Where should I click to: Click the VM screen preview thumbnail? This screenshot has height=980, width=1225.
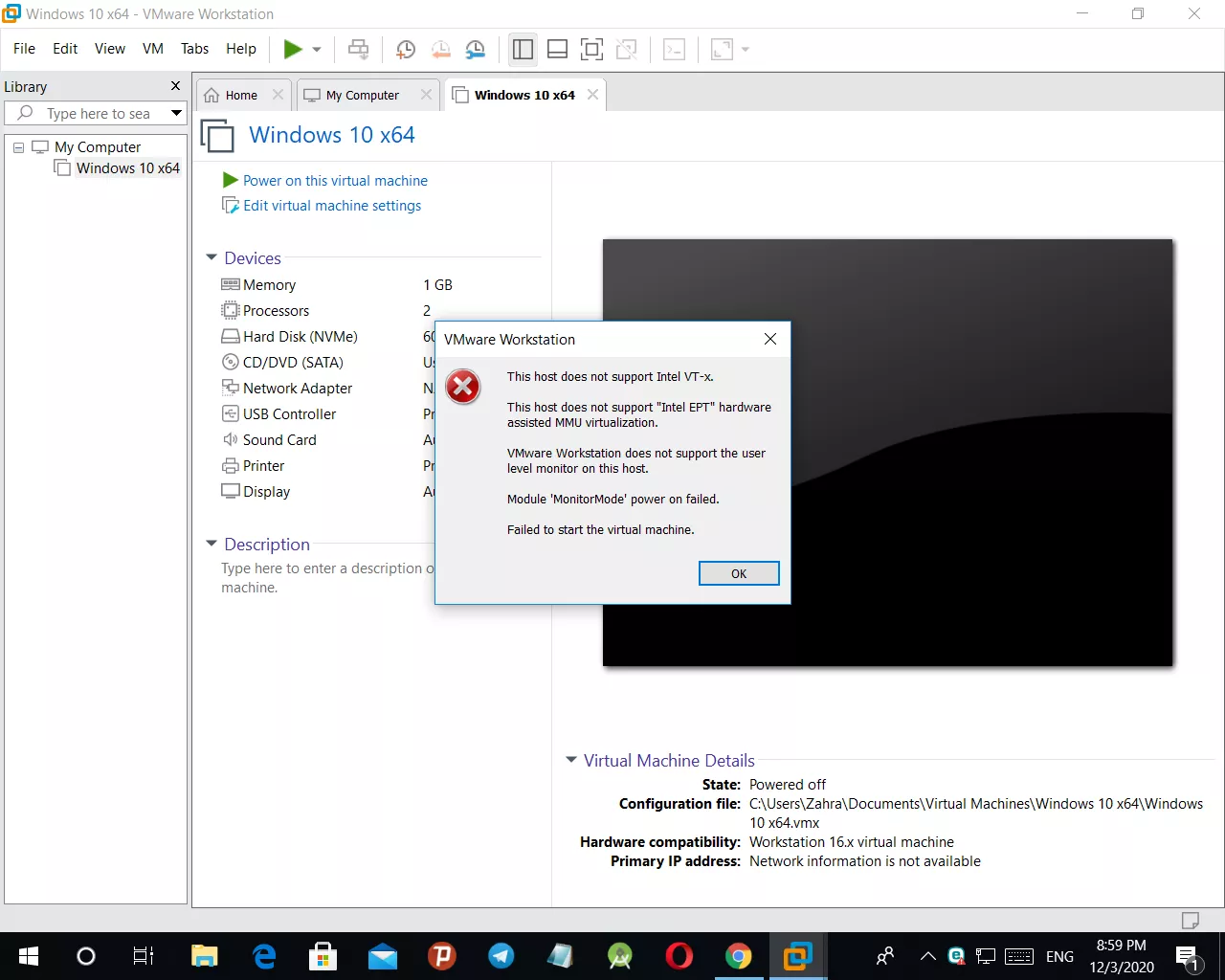pos(887,453)
